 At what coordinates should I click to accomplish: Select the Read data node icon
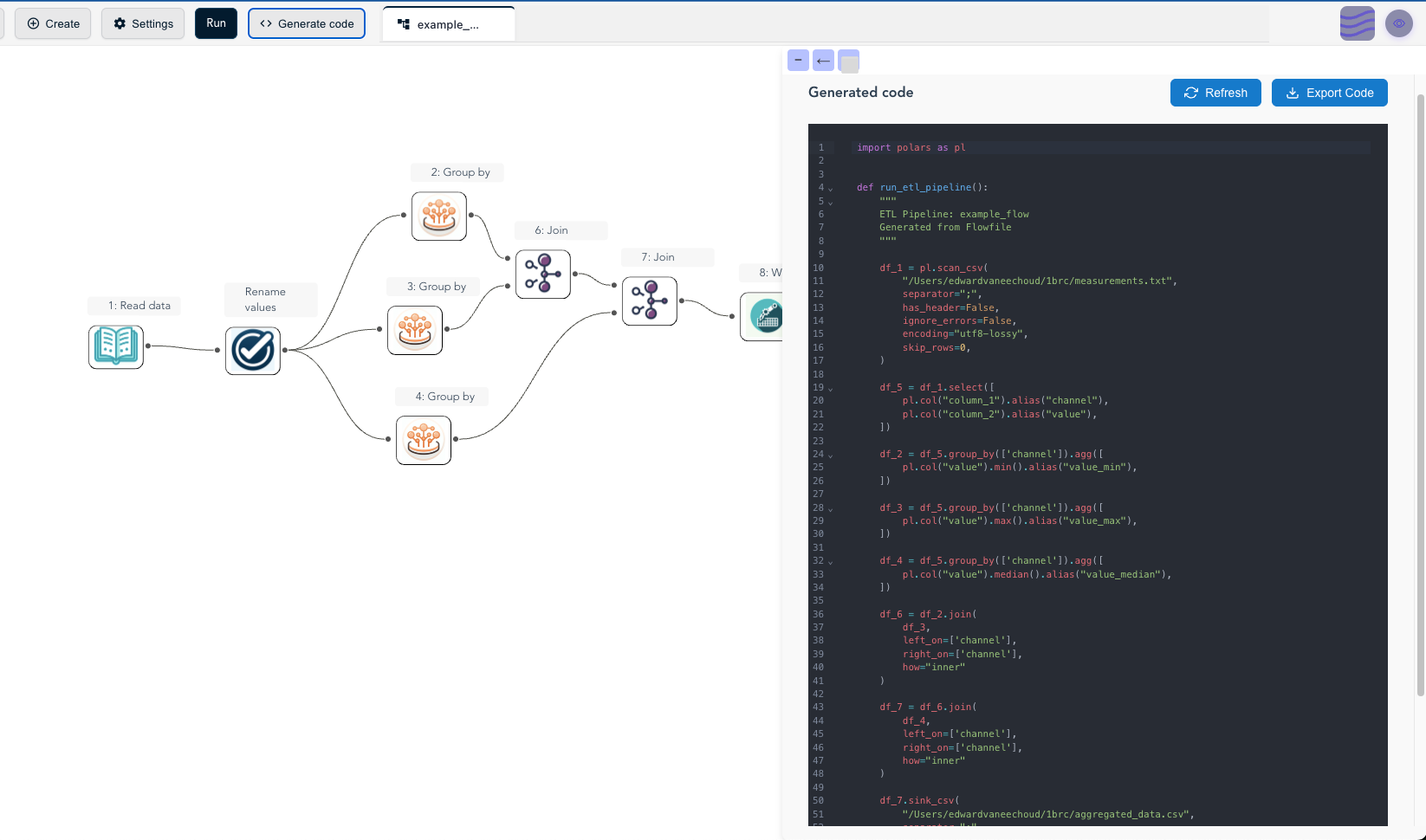(115, 346)
